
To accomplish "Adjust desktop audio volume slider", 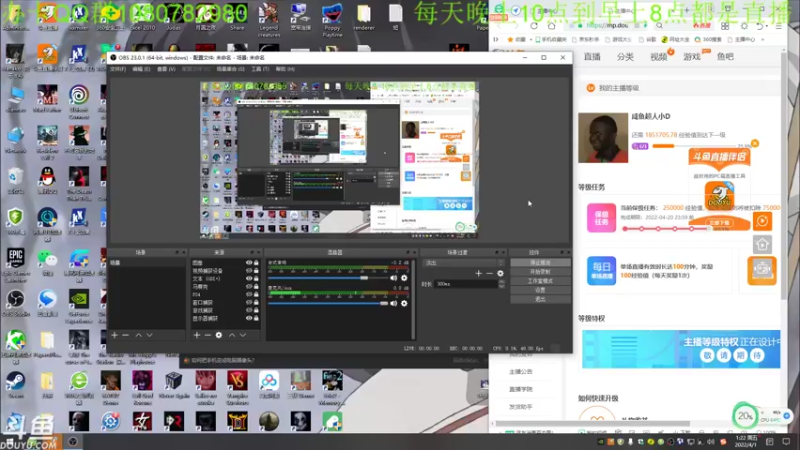I will click(327, 278).
